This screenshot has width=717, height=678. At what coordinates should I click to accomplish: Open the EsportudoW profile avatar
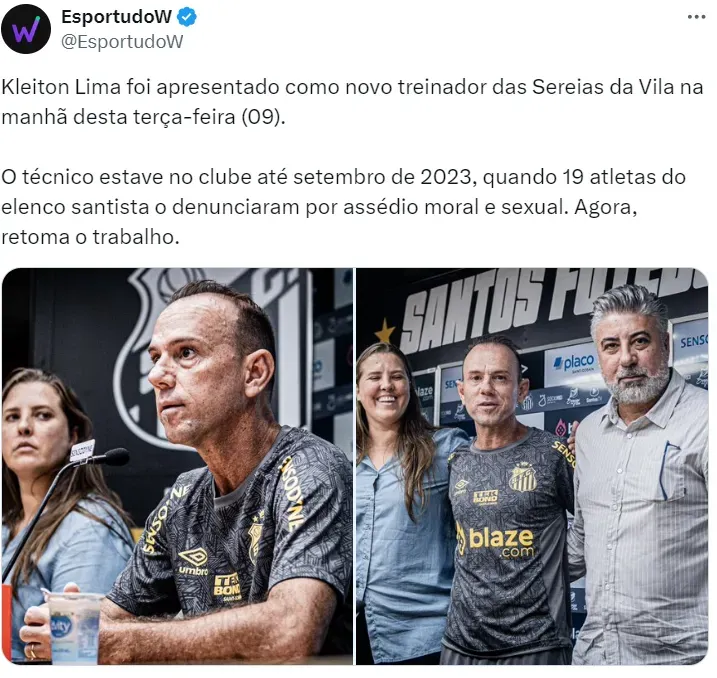[26, 29]
